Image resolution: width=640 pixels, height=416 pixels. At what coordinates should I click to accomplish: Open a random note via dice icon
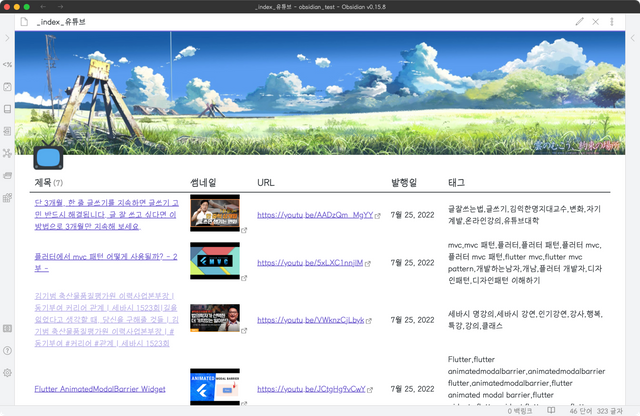(x=7, y=87)
